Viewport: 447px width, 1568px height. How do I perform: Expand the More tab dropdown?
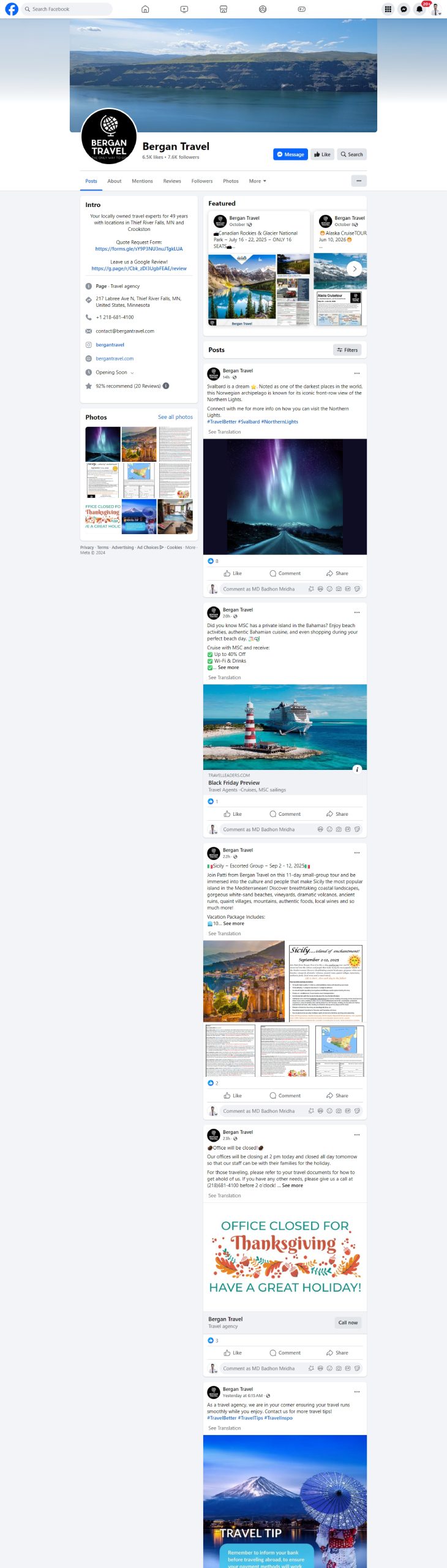pyautogui.click(x=258, y=181)
